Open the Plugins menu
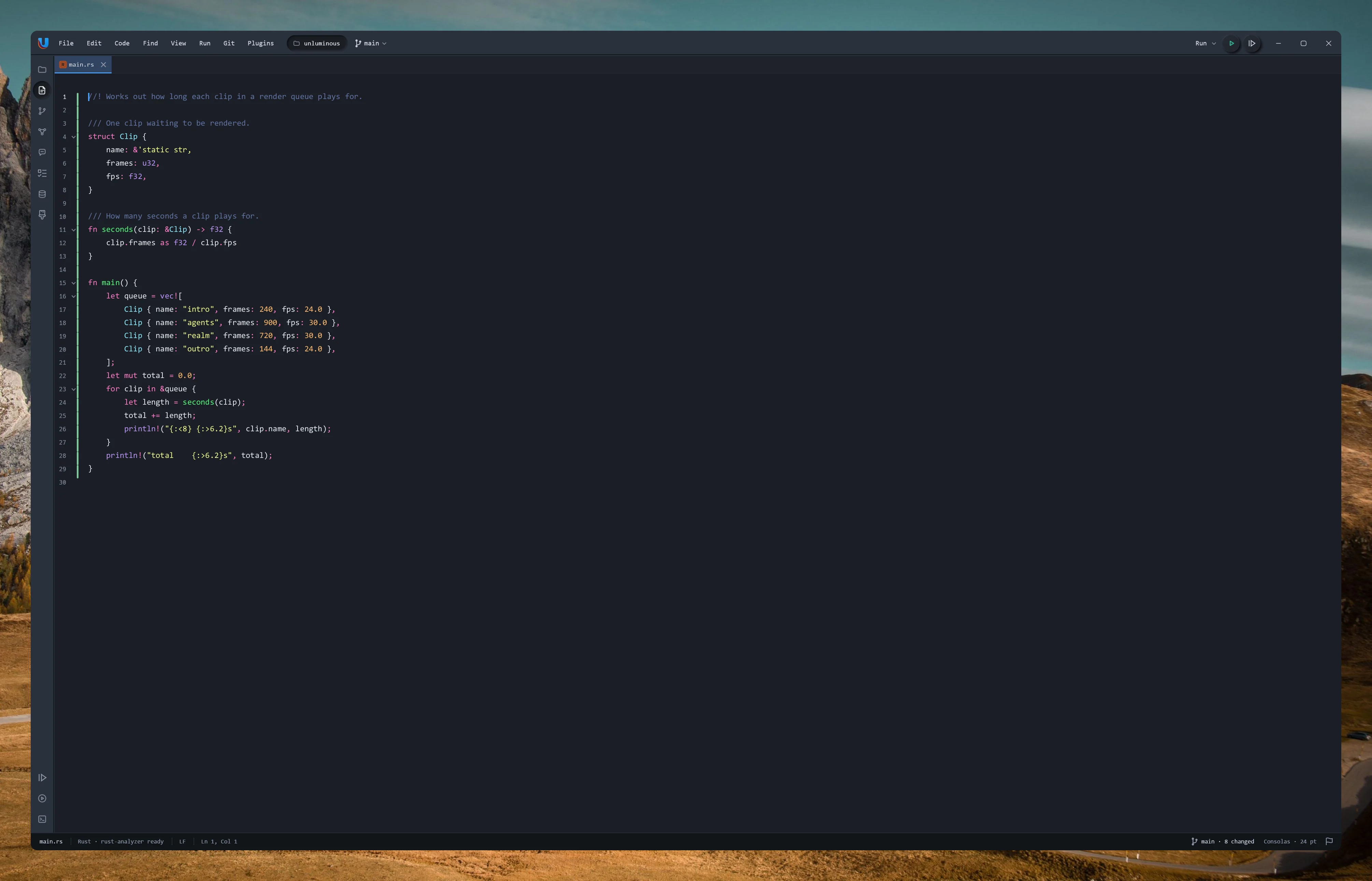This screenshot has height=881, width=1372. (x=261, y=43)
